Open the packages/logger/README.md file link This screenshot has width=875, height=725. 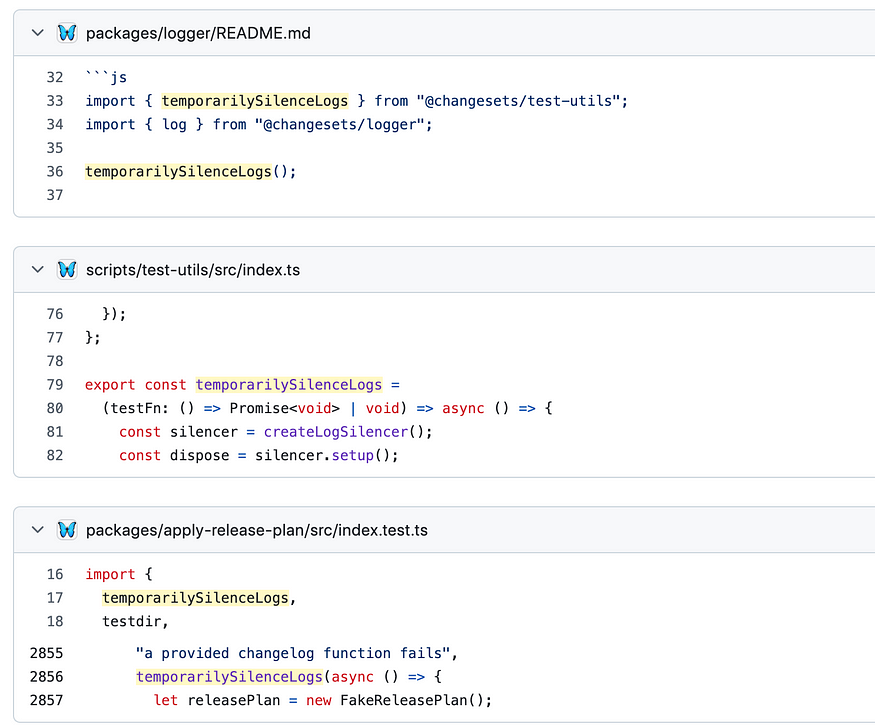pos(198,33)
